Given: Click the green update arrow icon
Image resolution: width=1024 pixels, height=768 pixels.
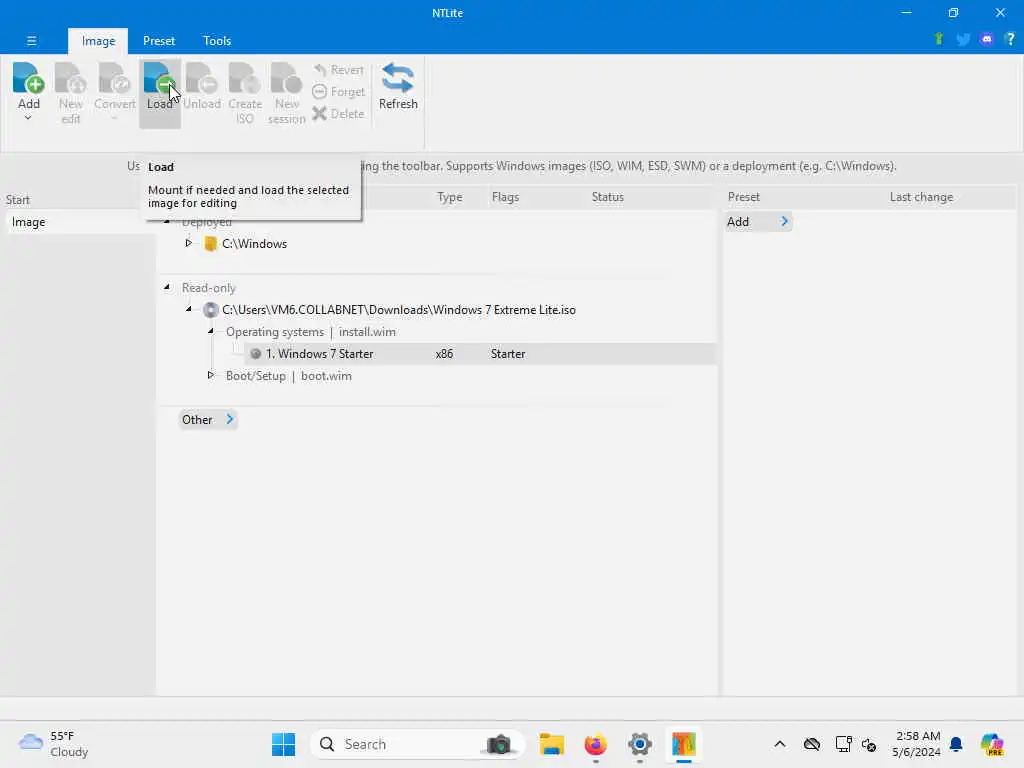Looking at the screenshot, I should [x=938, y=39].
